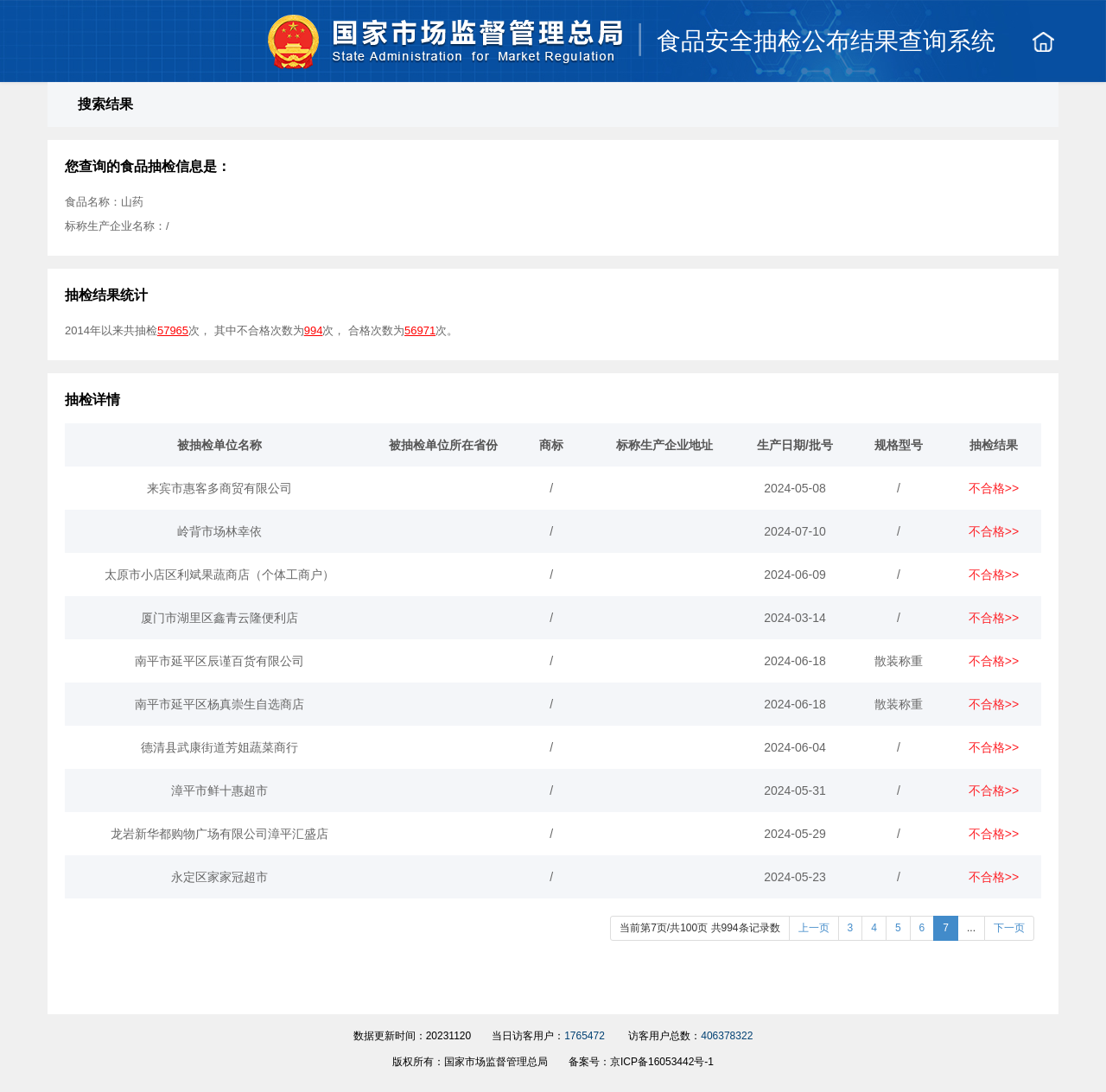Click the 标称生产企业地址 column header
Viewport: 1106px width, 1092px height.
(x=664, y=445)
